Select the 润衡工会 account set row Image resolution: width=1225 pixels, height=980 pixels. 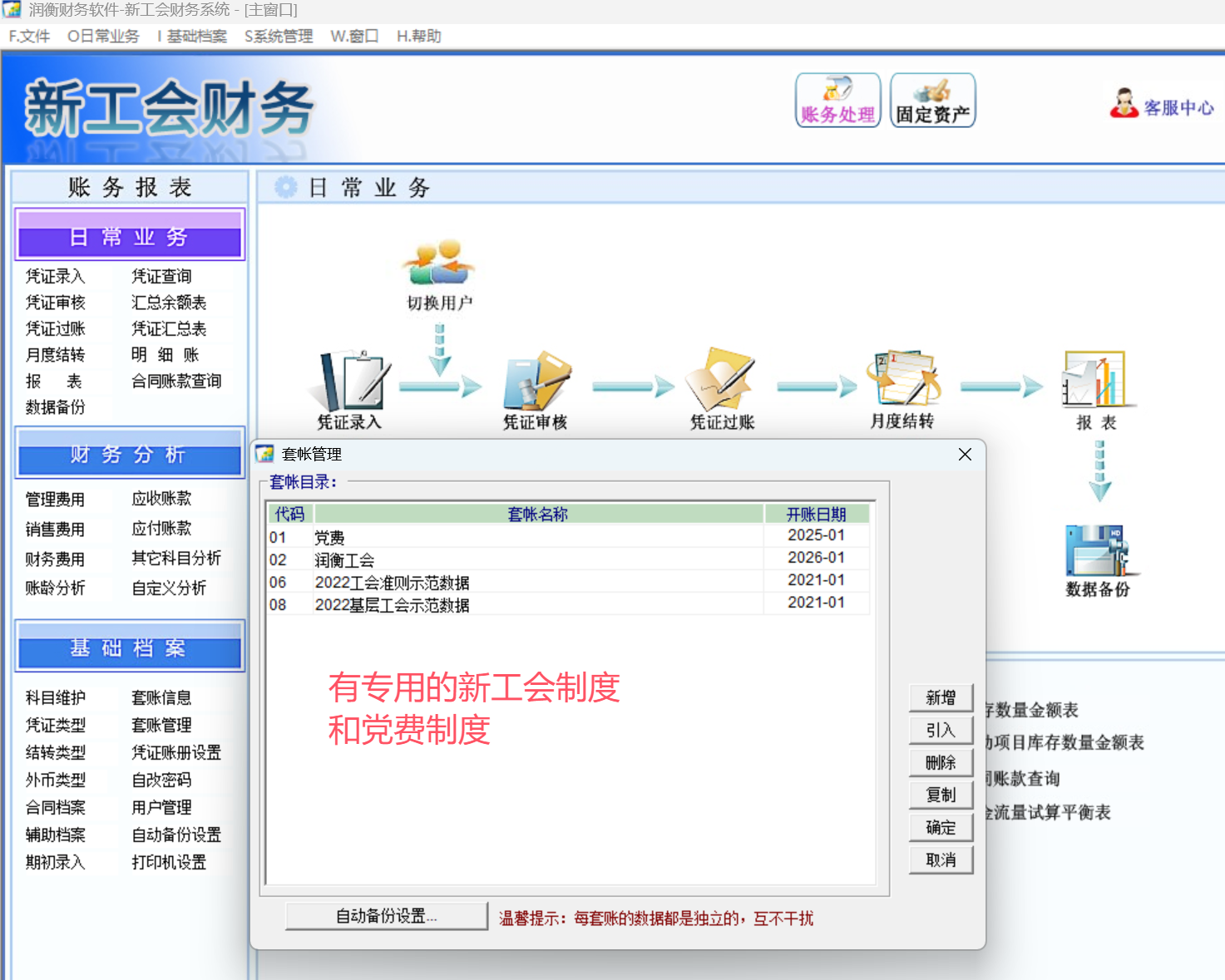point(568,559)
